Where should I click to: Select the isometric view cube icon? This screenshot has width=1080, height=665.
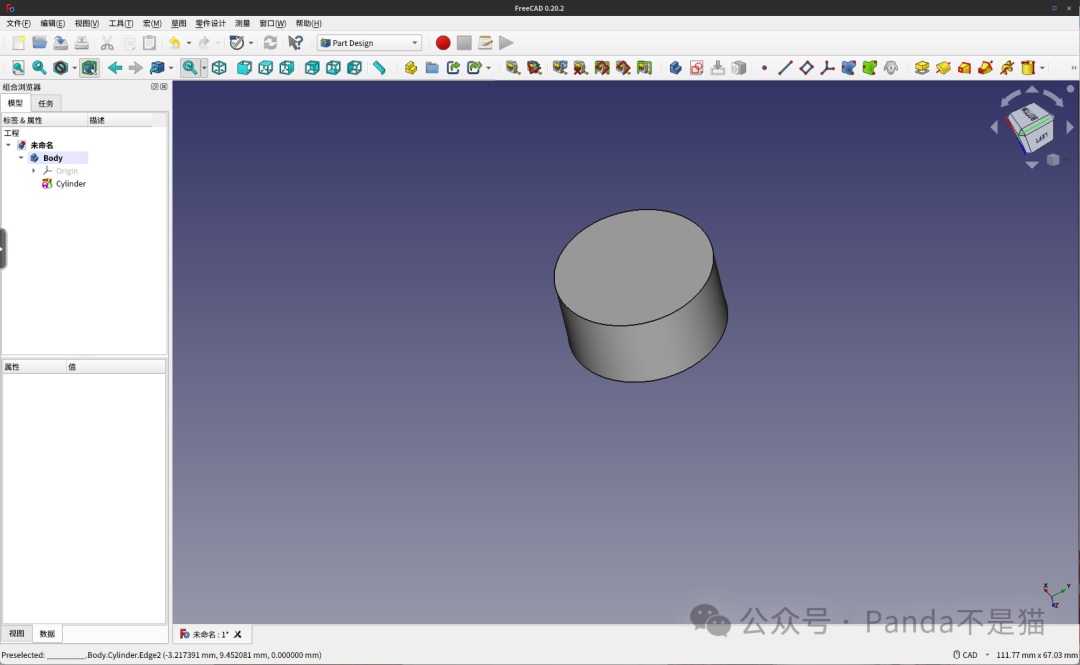point(219,68)
